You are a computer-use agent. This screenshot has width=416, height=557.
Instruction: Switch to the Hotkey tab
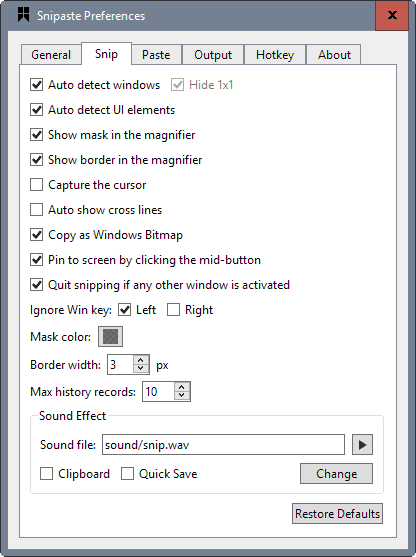coord(275,55)
